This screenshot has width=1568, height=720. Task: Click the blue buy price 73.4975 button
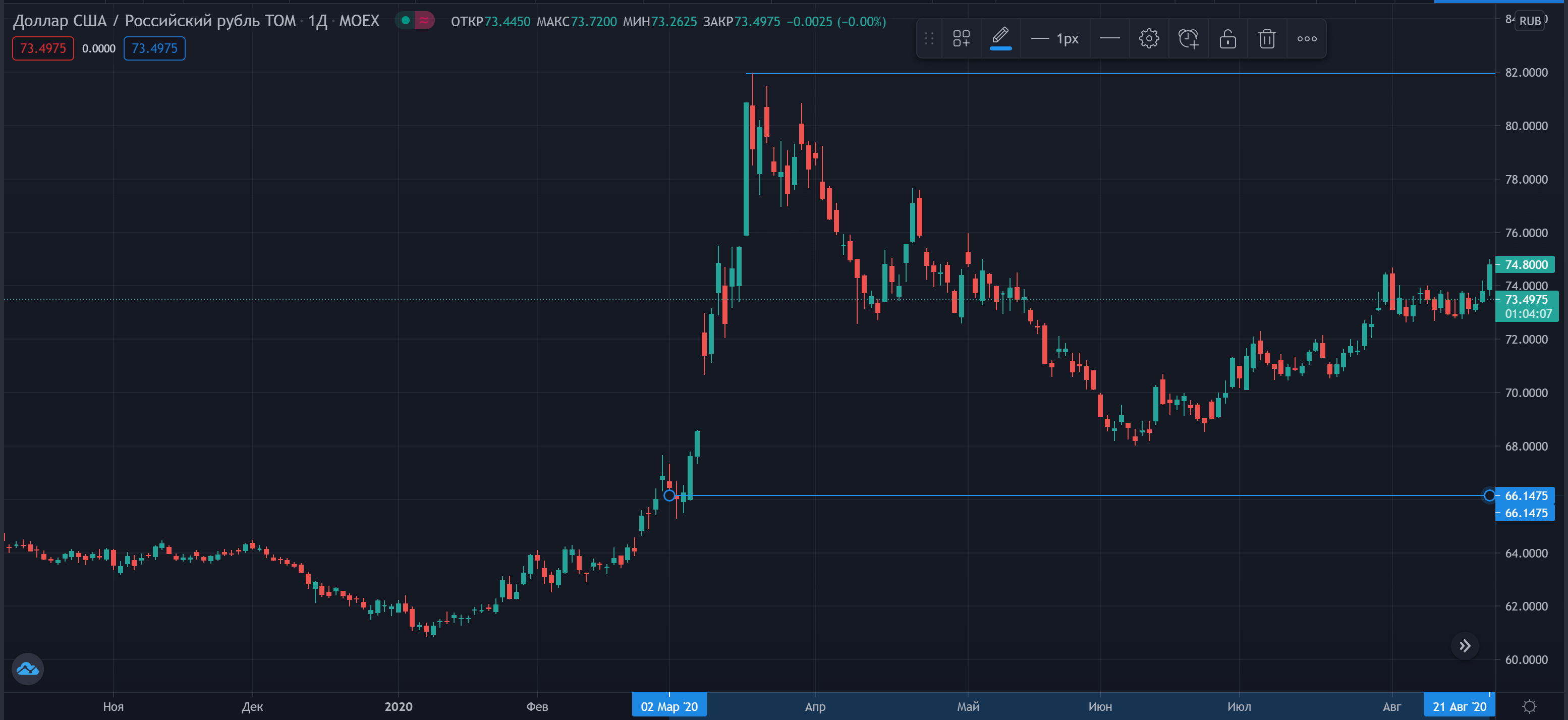tap(154, 49)
